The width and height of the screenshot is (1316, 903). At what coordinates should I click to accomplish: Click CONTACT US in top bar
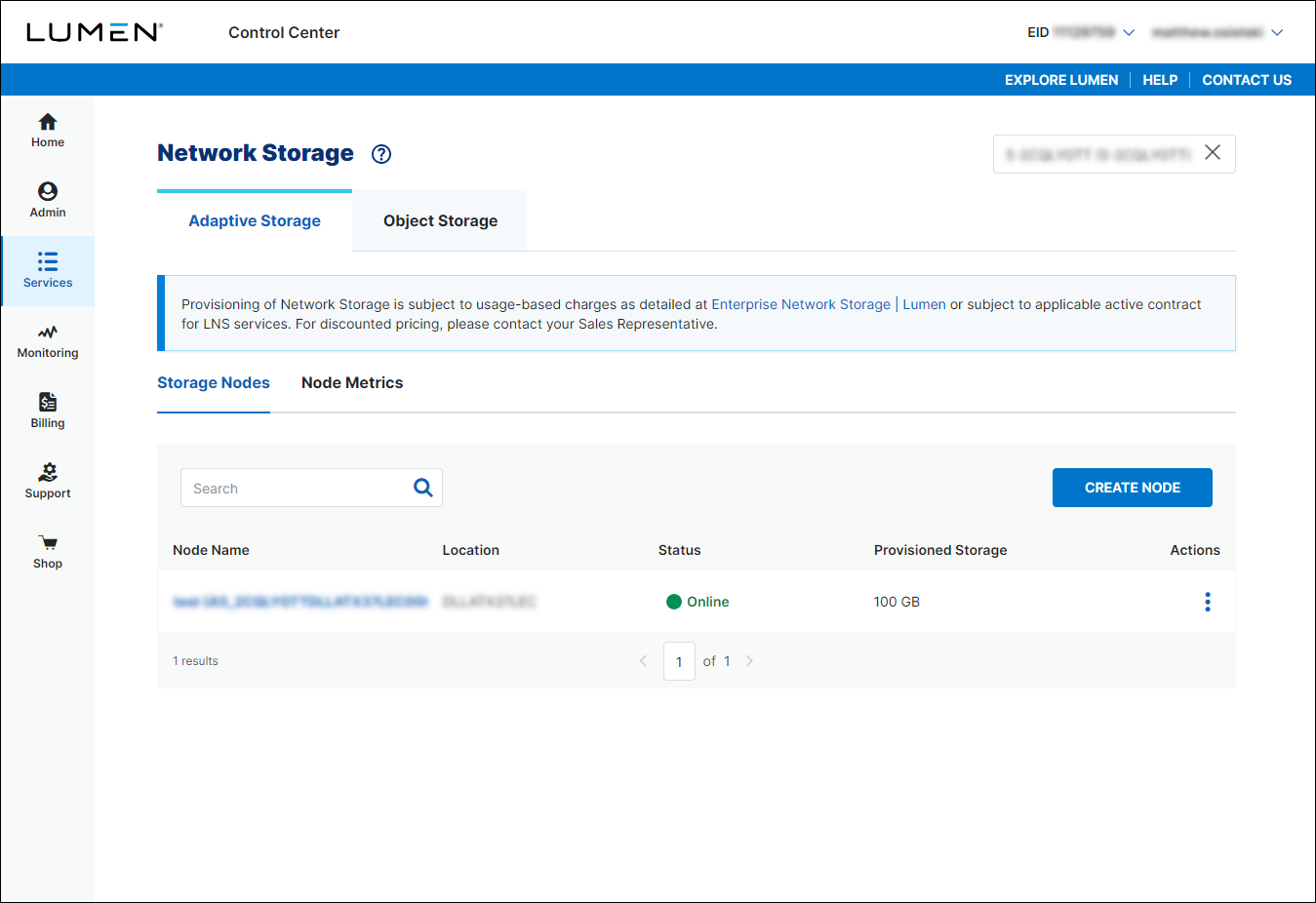(x=1247, y=80)
